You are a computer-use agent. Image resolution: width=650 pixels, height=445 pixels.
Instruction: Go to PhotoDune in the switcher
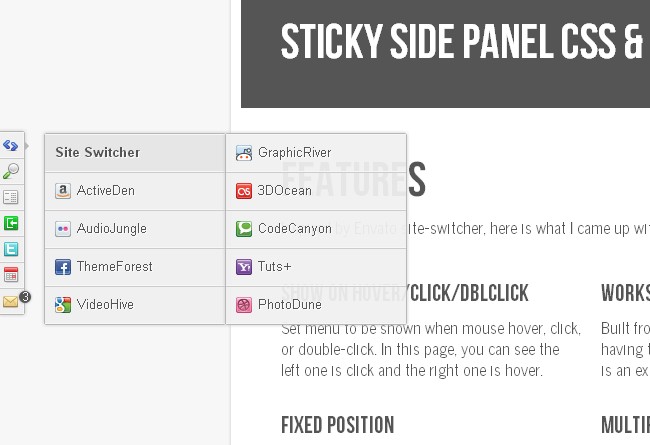[x=289, y=305]
